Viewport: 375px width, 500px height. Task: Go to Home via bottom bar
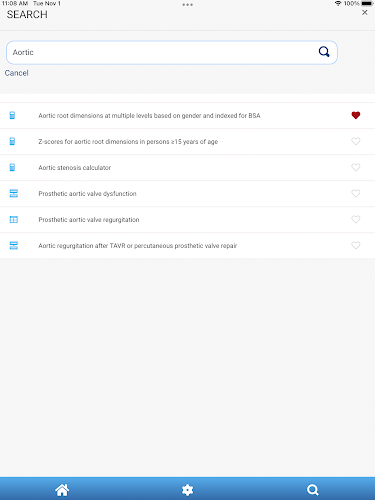tap(62, 490)
